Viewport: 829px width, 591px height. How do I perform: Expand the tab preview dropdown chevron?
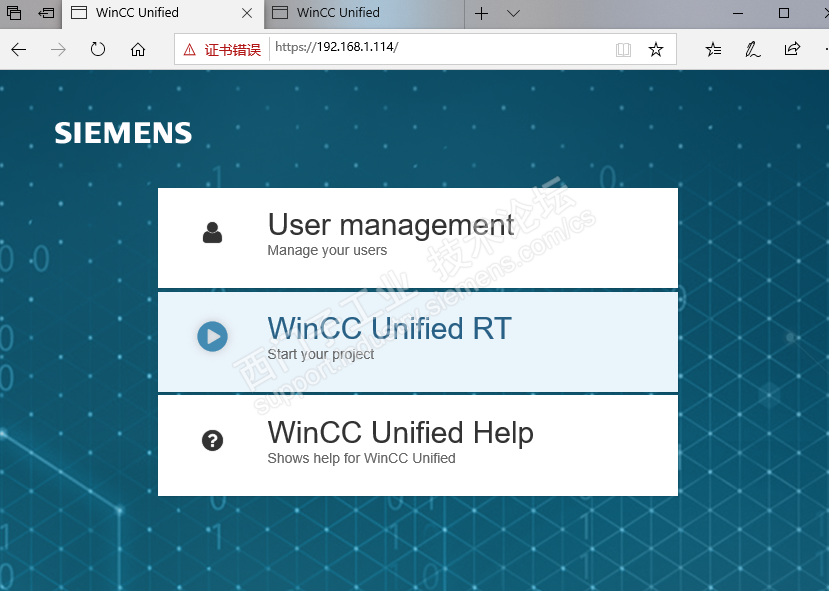513,13
